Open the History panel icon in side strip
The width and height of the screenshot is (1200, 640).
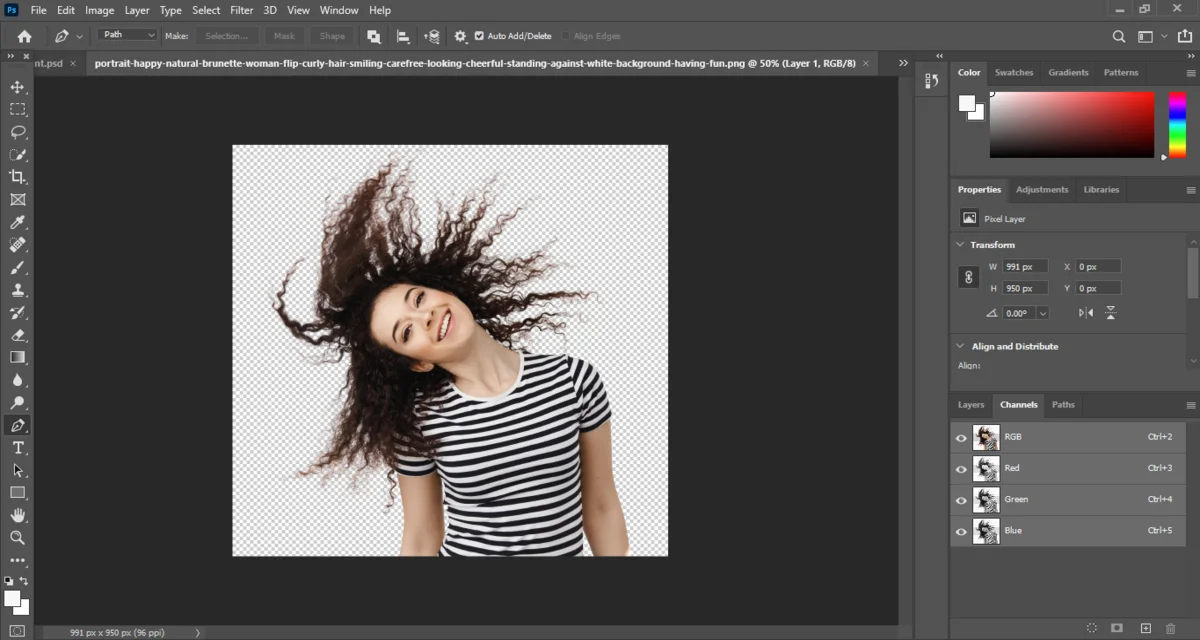pos(932,81)
